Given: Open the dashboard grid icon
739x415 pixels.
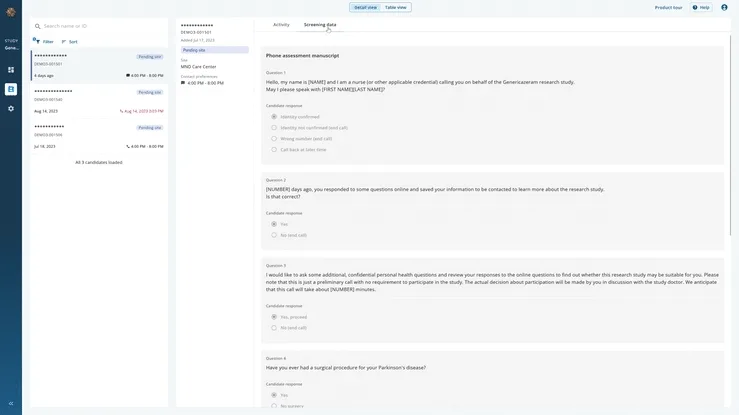Looking at the screenshot, I should [x=11, y=70].
